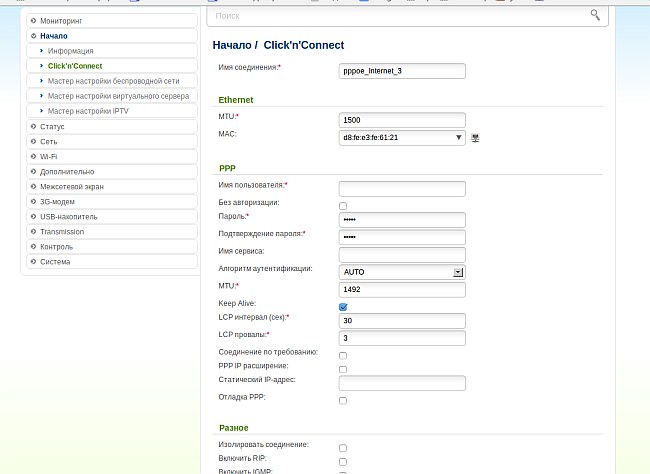Expand the Мониторинг section arrow icon

pyautogui.click(x=33, y=20)
